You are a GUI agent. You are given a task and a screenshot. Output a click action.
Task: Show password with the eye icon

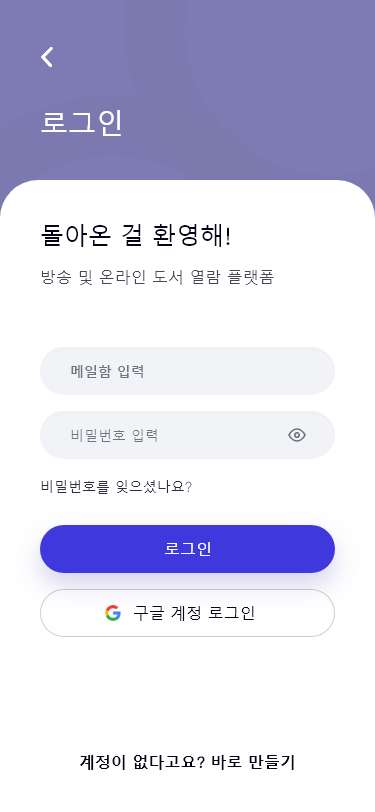click(x=297, y=435)
